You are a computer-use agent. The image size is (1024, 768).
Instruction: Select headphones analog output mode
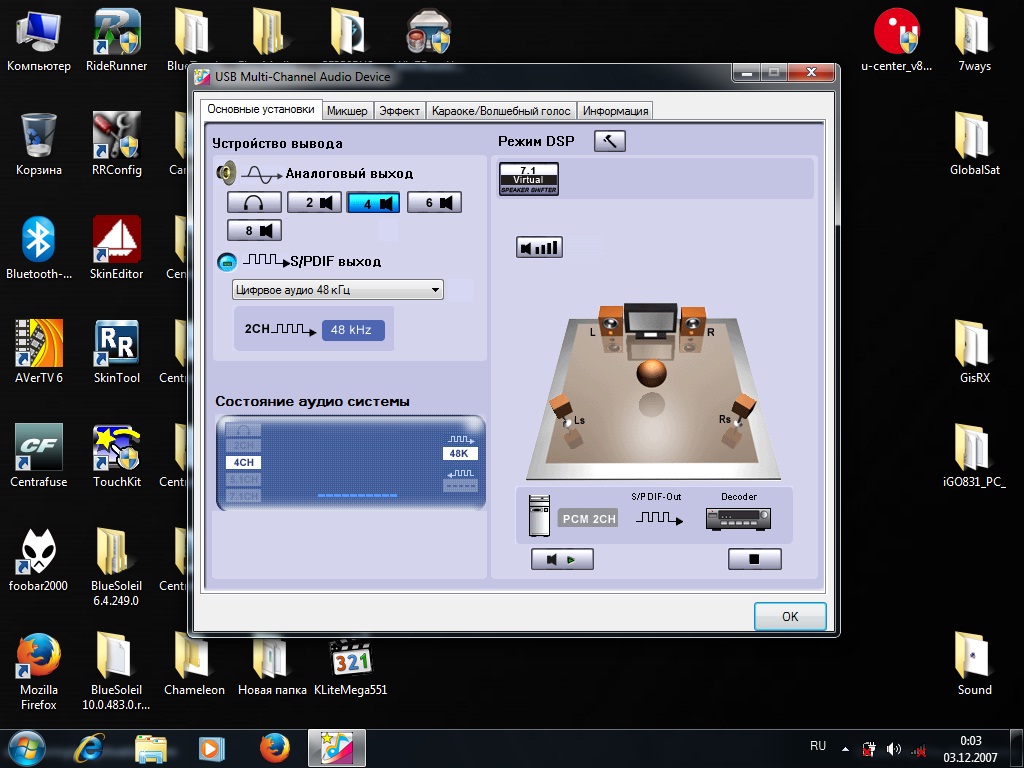(254, 203)
